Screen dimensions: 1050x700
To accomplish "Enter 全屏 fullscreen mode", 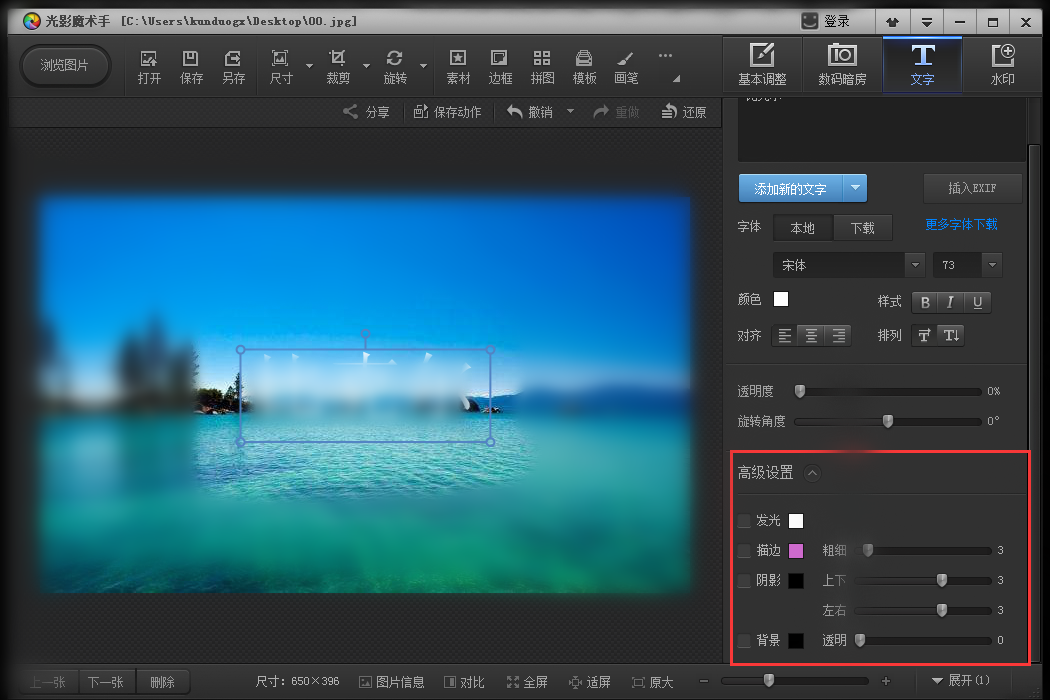I will pos(527,682).
